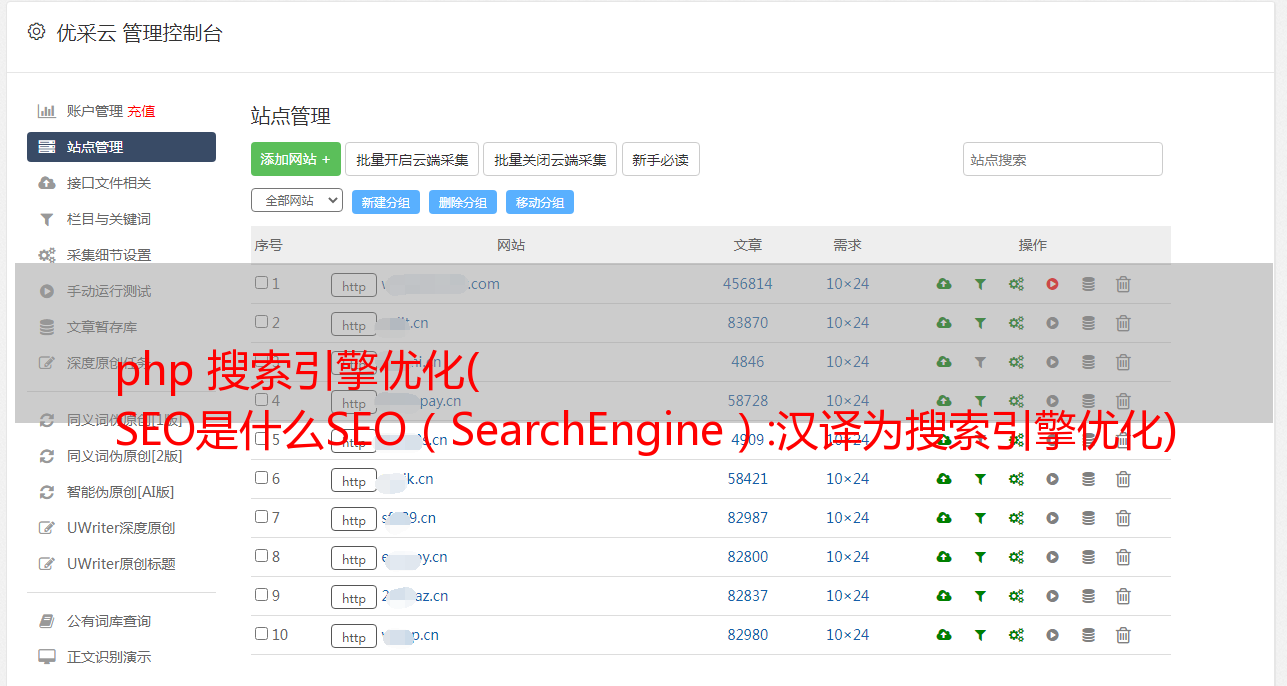Viewport: 1287px width, 686px height.
Task: Click run play icon in row 3
Action: (x=1052, y=362)
